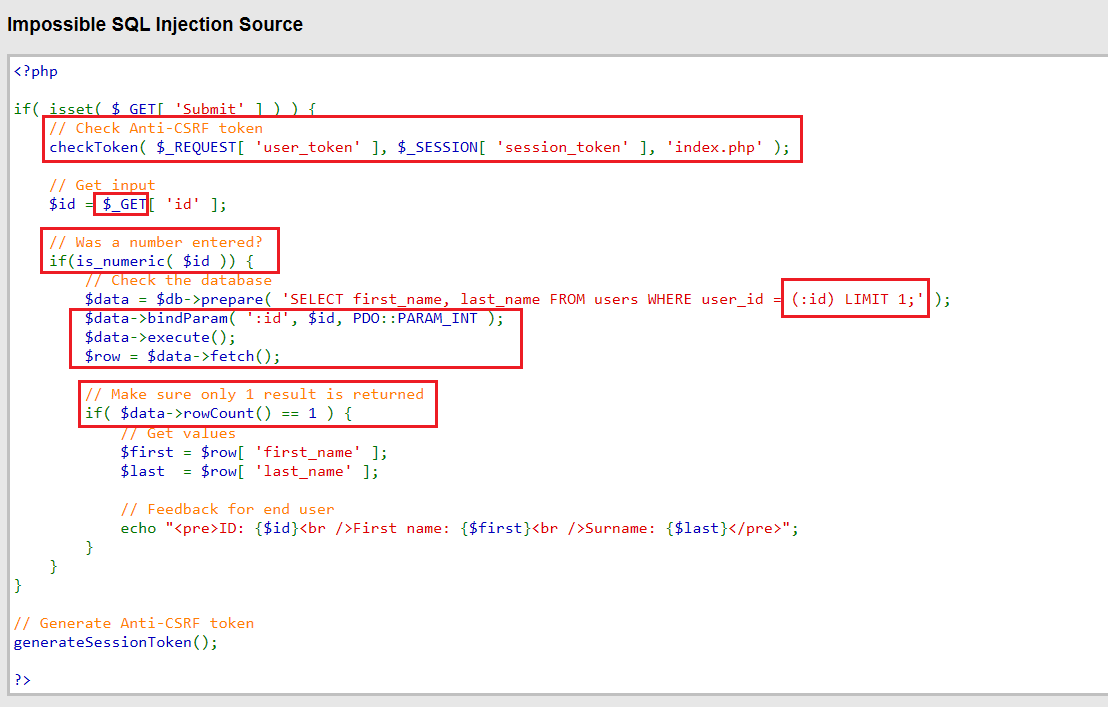
Task: Click the closing ?> tag
Action: tap(23, 680)
